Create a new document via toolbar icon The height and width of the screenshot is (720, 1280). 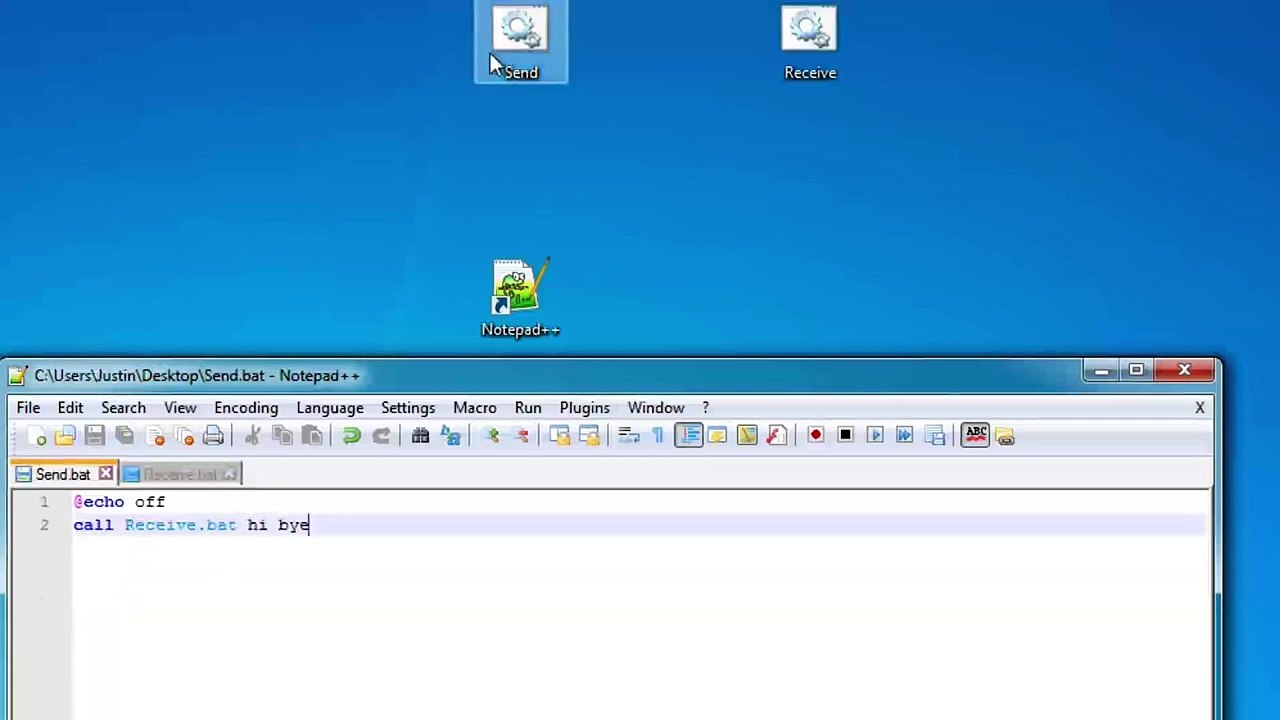click(x=37, y=436)
